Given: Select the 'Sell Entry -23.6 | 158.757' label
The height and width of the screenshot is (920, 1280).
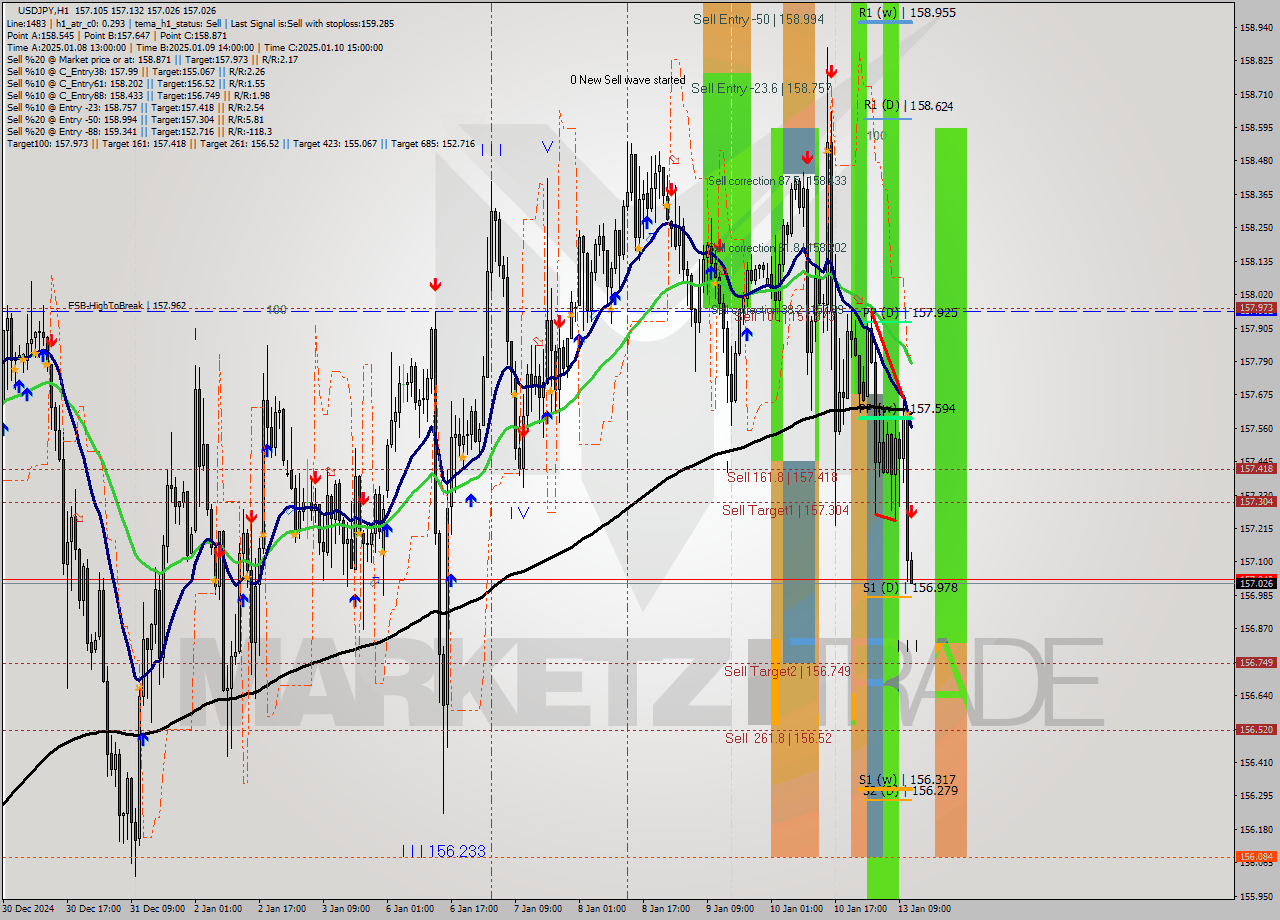Looking at the screenshot, I should click(x=761, y=88).
